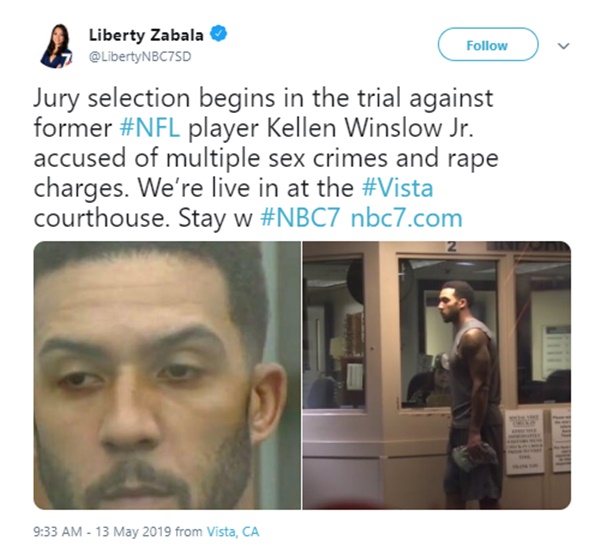Open the #Vista hashtag
The image size is (600, 552).
(397, 188)
